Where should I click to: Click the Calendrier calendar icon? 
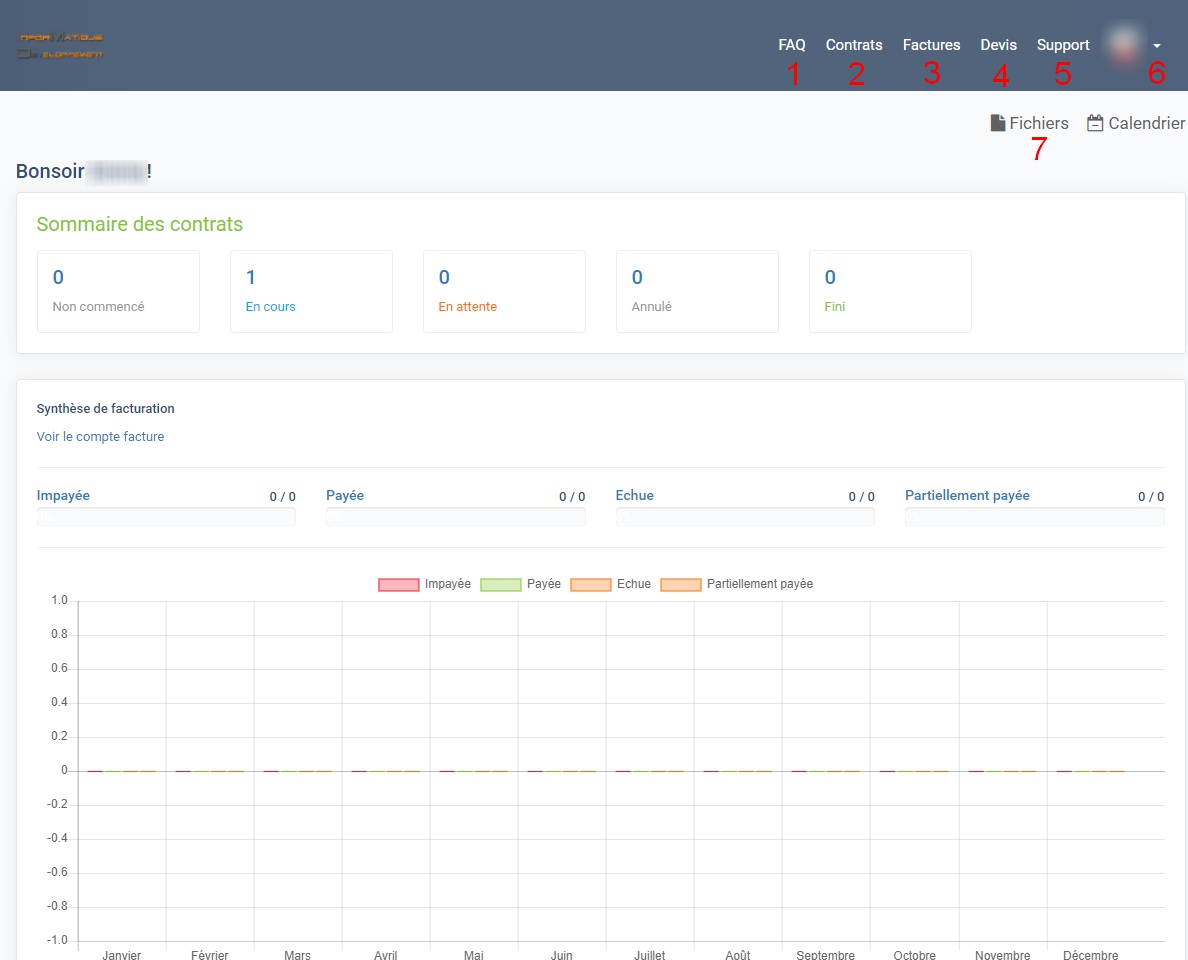pyautogui.click(x=1095, y=123)
